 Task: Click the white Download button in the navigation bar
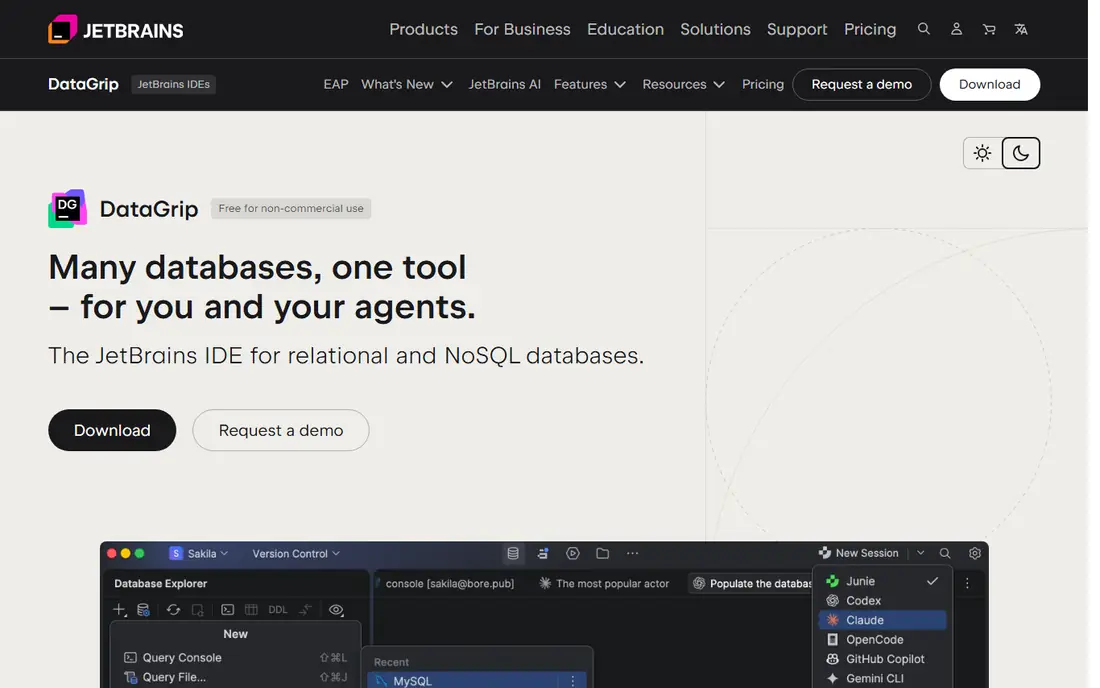click(x=989, y=84)
